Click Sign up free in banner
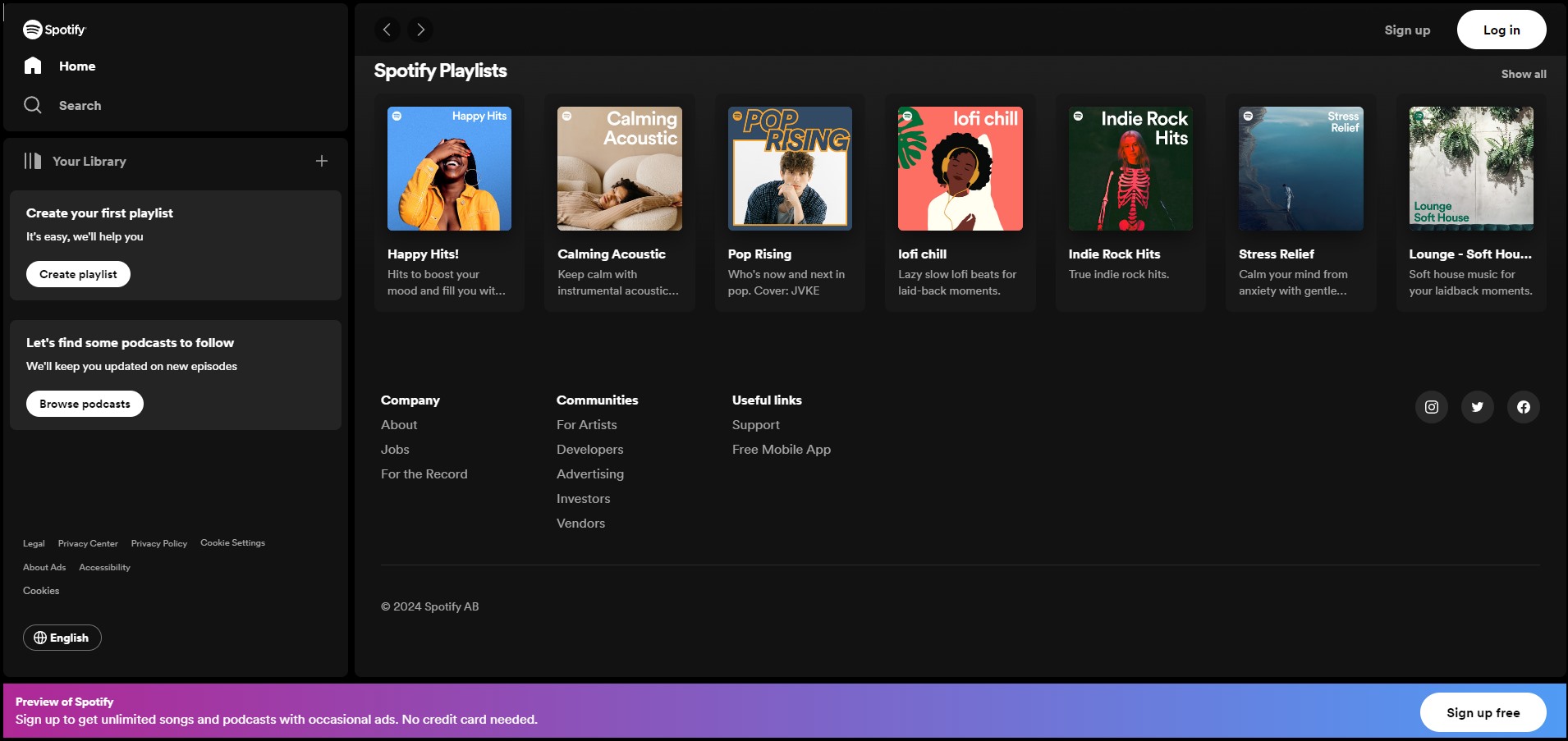Screen dimensions: 1568x741 (1483, 712)
